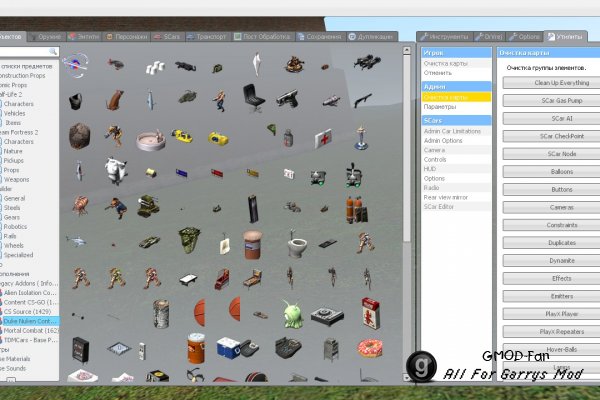Click the search magnifier icon
This screenshot has width=600, height=400.
point(53,51)
